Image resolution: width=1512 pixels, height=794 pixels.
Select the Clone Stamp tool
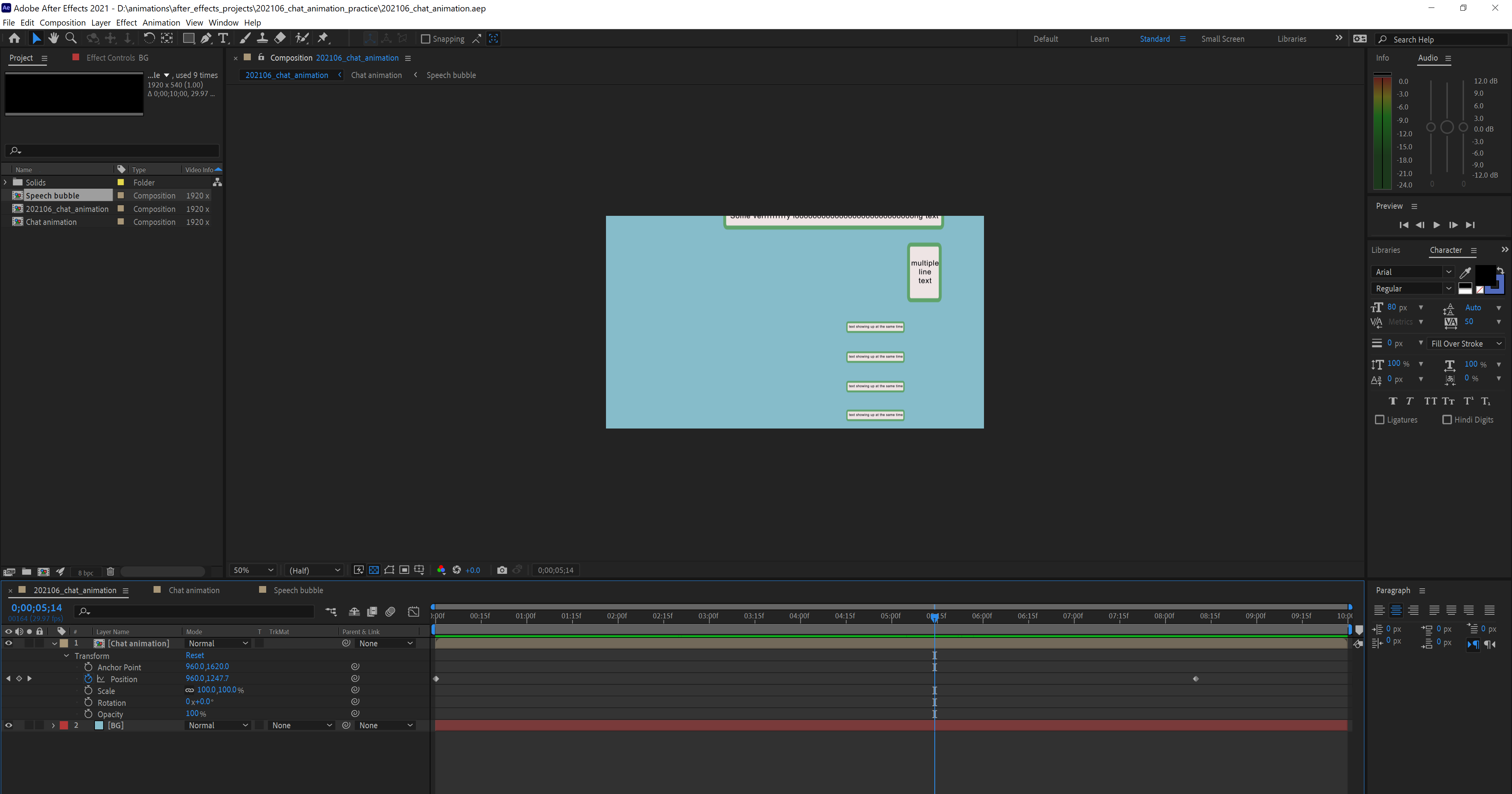pyautogui.click(x=262, y=38)
